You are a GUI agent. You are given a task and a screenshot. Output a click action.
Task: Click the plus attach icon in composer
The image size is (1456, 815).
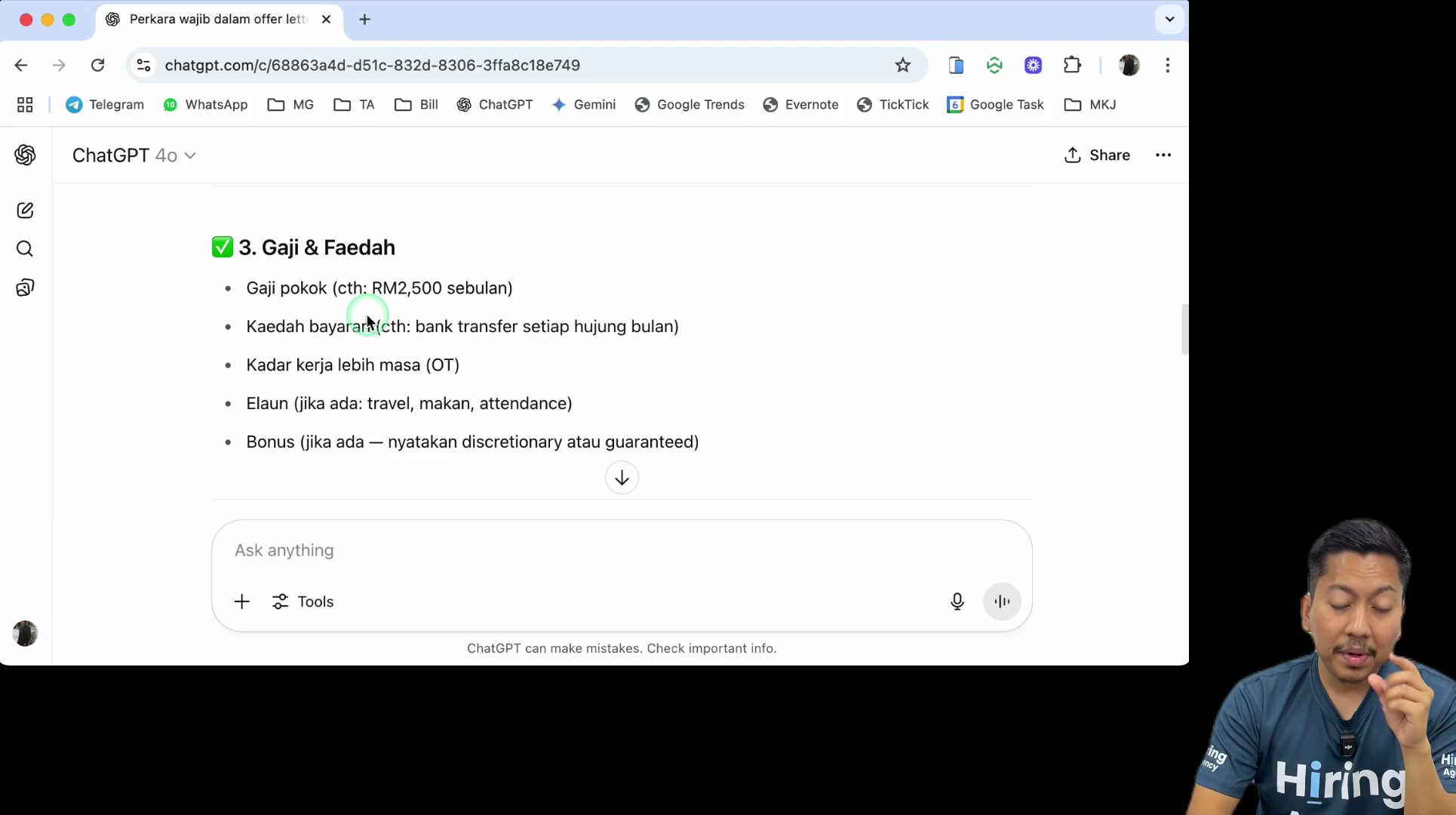(241, 601)
